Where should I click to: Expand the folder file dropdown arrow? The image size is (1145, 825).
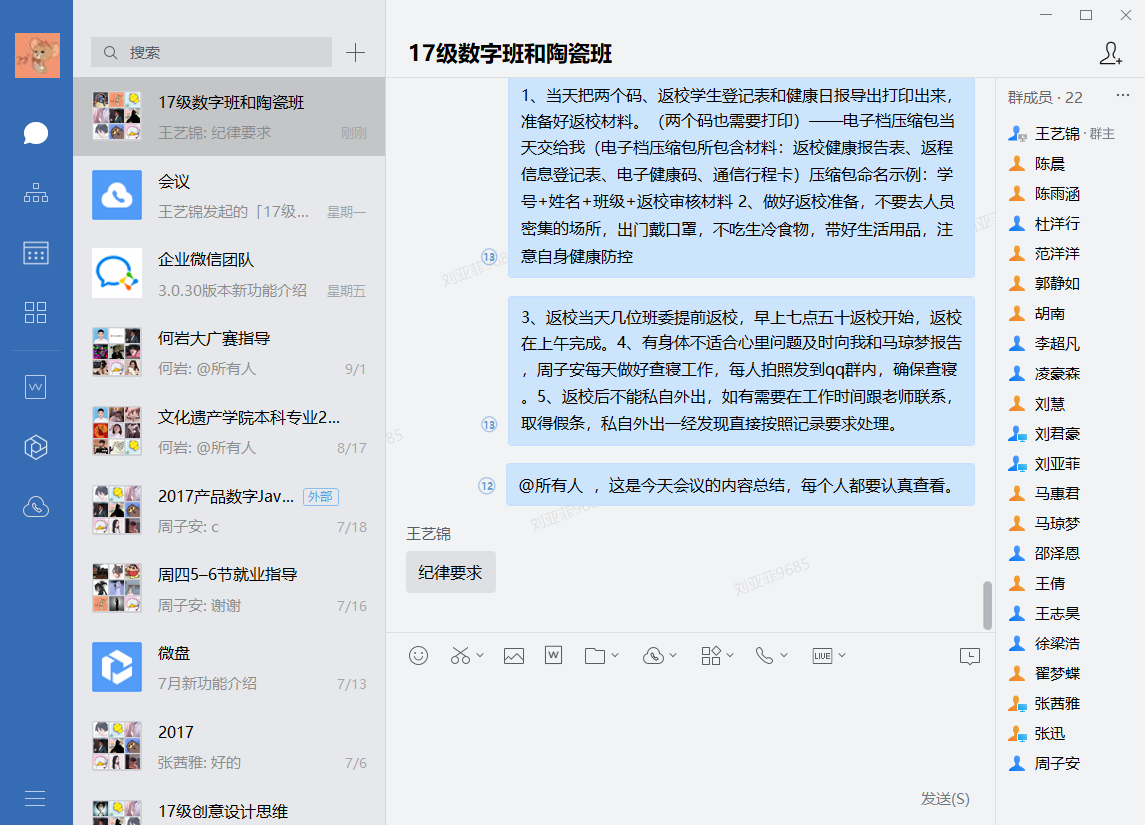pyautogui.click(x=615, y=656)
